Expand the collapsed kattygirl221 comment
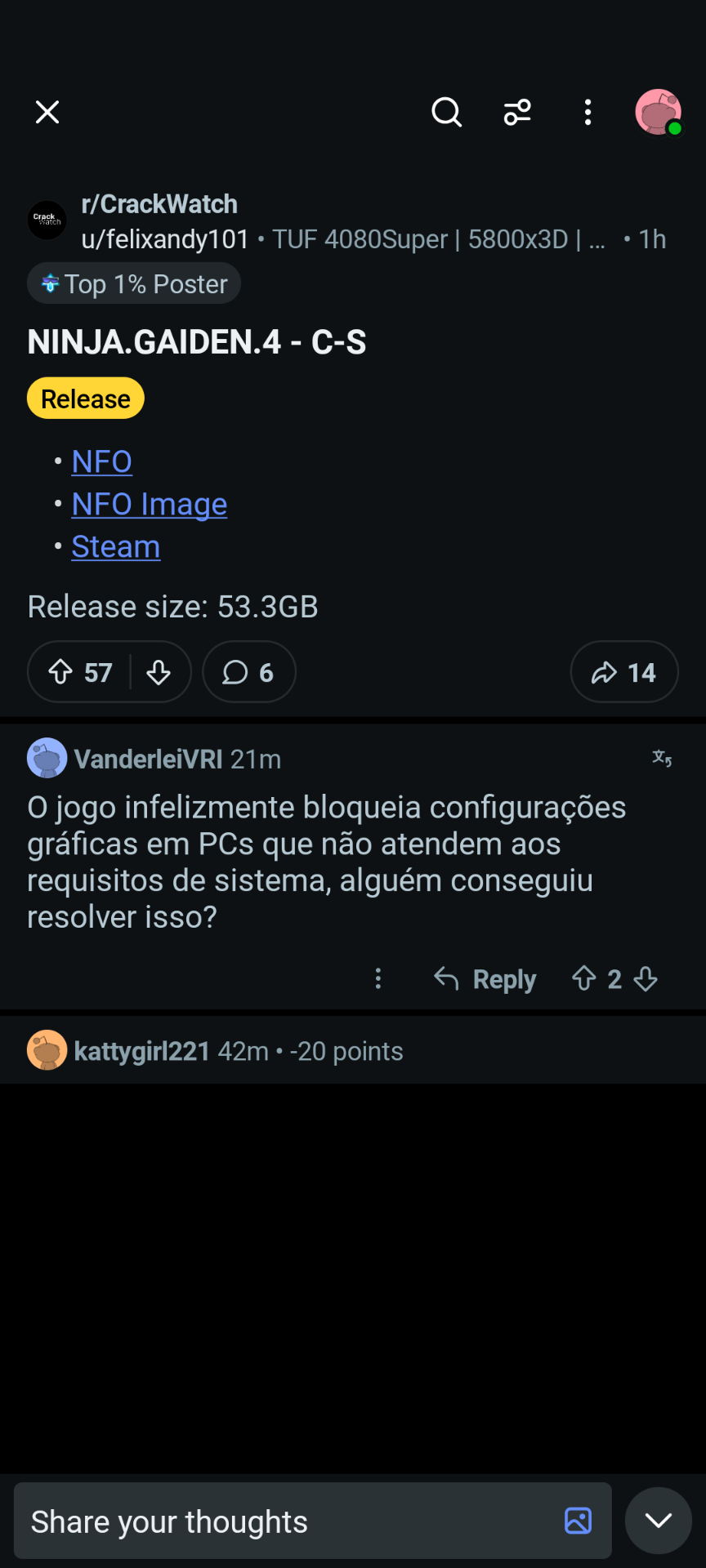 coord(353,1051)
